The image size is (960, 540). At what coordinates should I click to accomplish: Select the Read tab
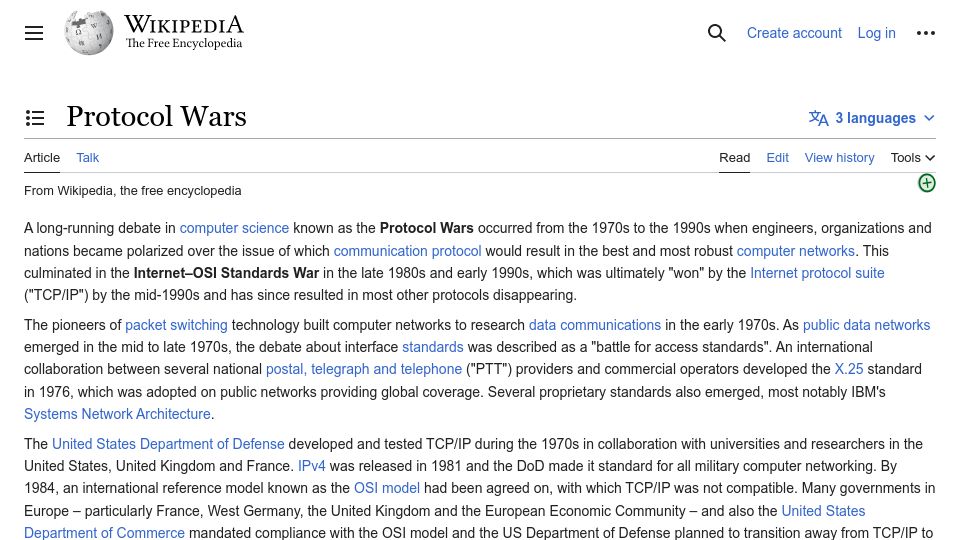(734, 157)
